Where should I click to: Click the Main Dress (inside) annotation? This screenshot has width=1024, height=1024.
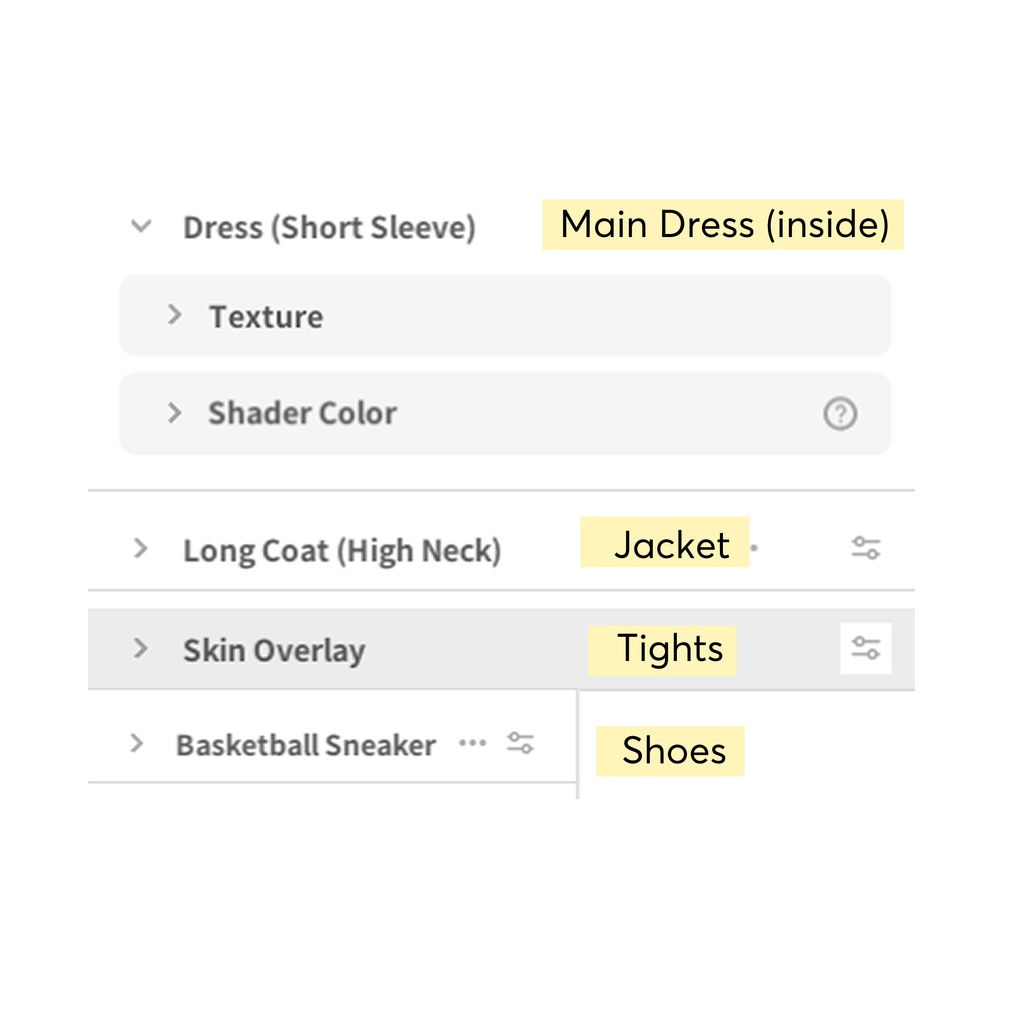(724, 224)
